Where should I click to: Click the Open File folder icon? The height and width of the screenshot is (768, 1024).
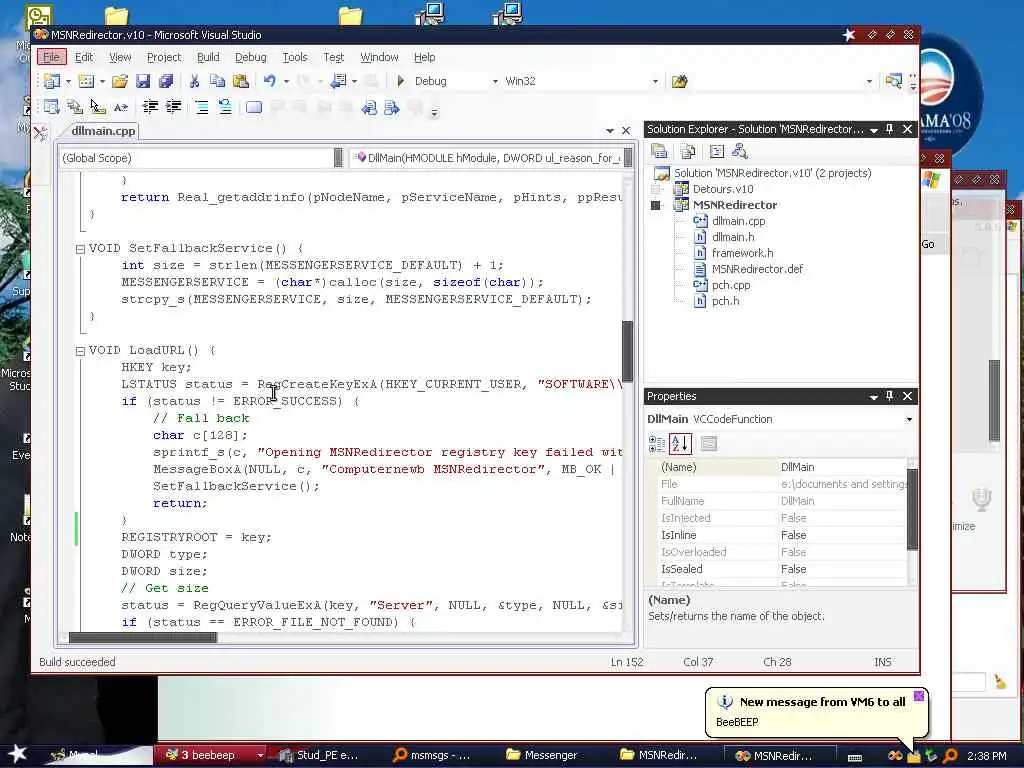(120, 81)
